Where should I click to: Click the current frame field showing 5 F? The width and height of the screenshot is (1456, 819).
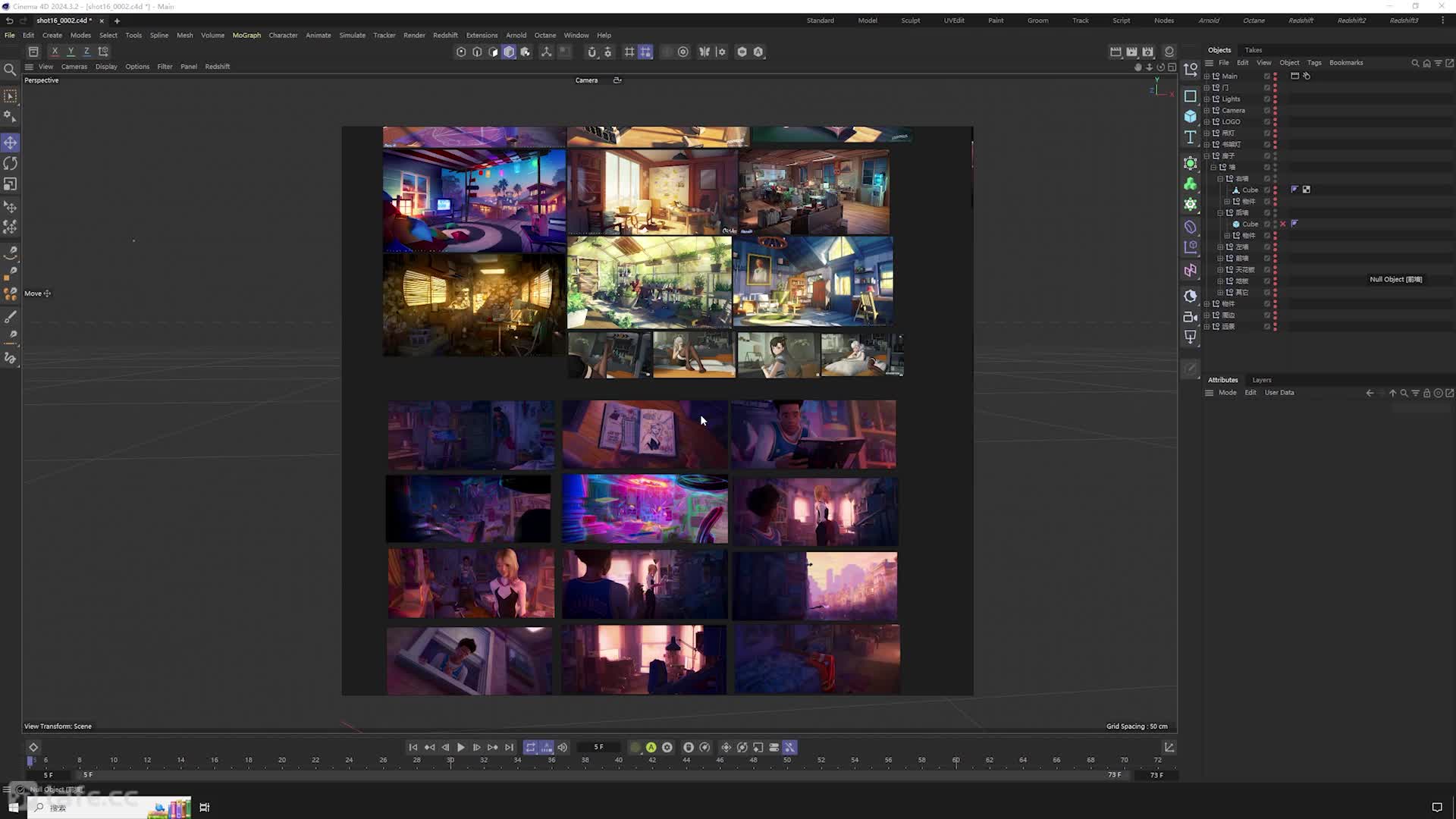coord(598,748)
